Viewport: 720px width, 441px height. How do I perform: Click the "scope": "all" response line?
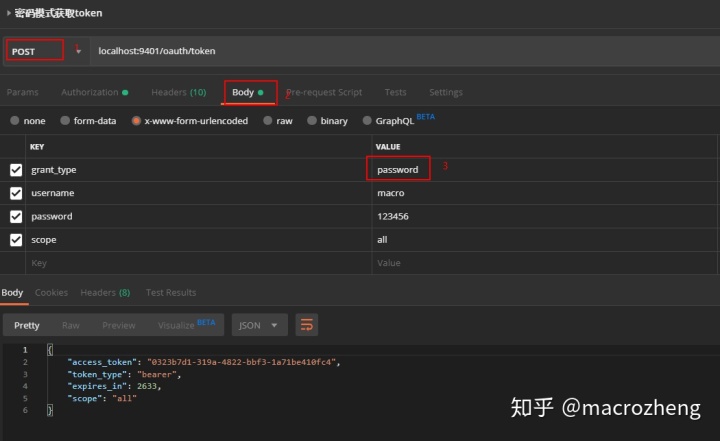(x=102, y=398)
